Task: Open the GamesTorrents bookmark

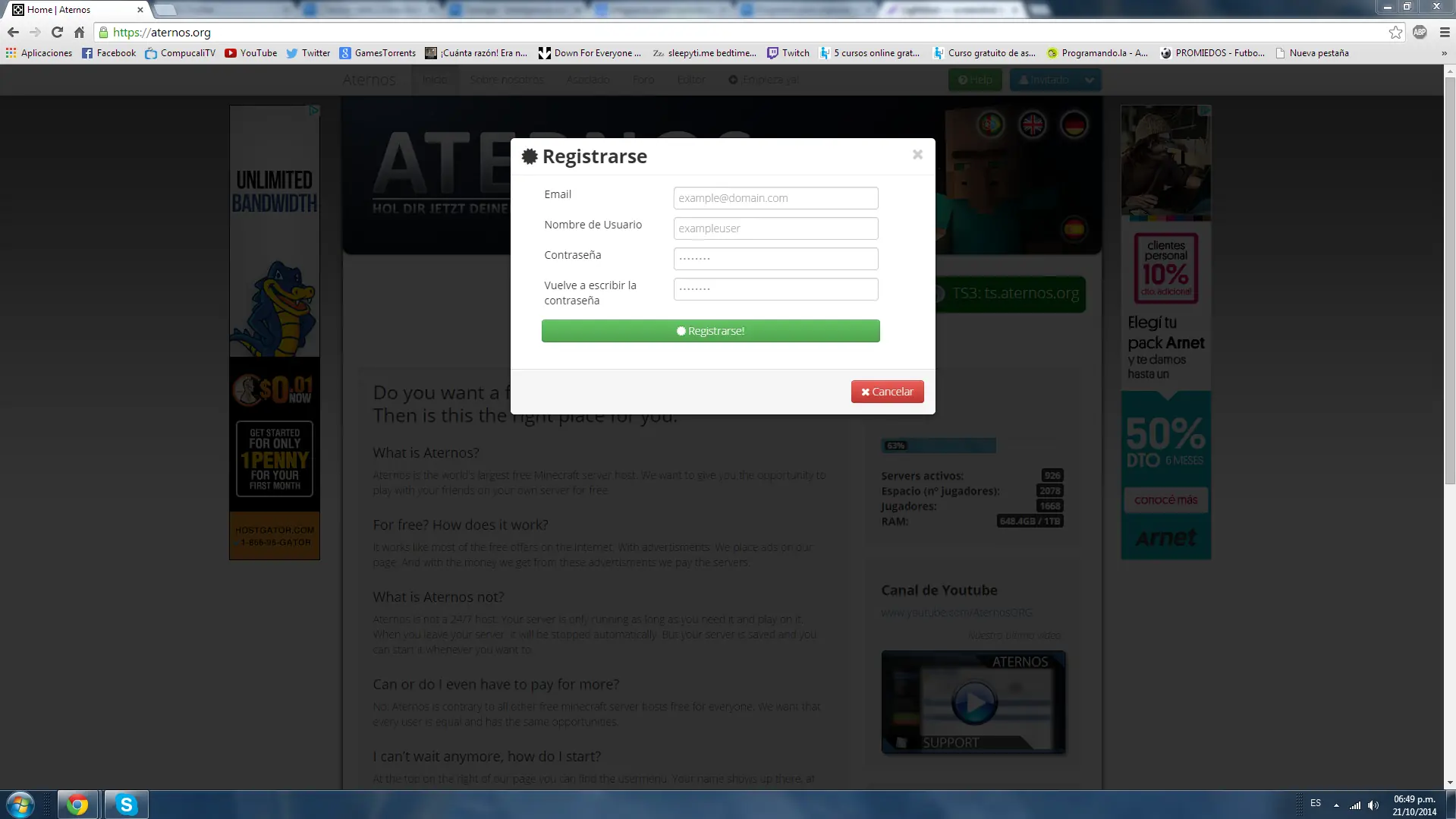Action: (x=377, y=53)
